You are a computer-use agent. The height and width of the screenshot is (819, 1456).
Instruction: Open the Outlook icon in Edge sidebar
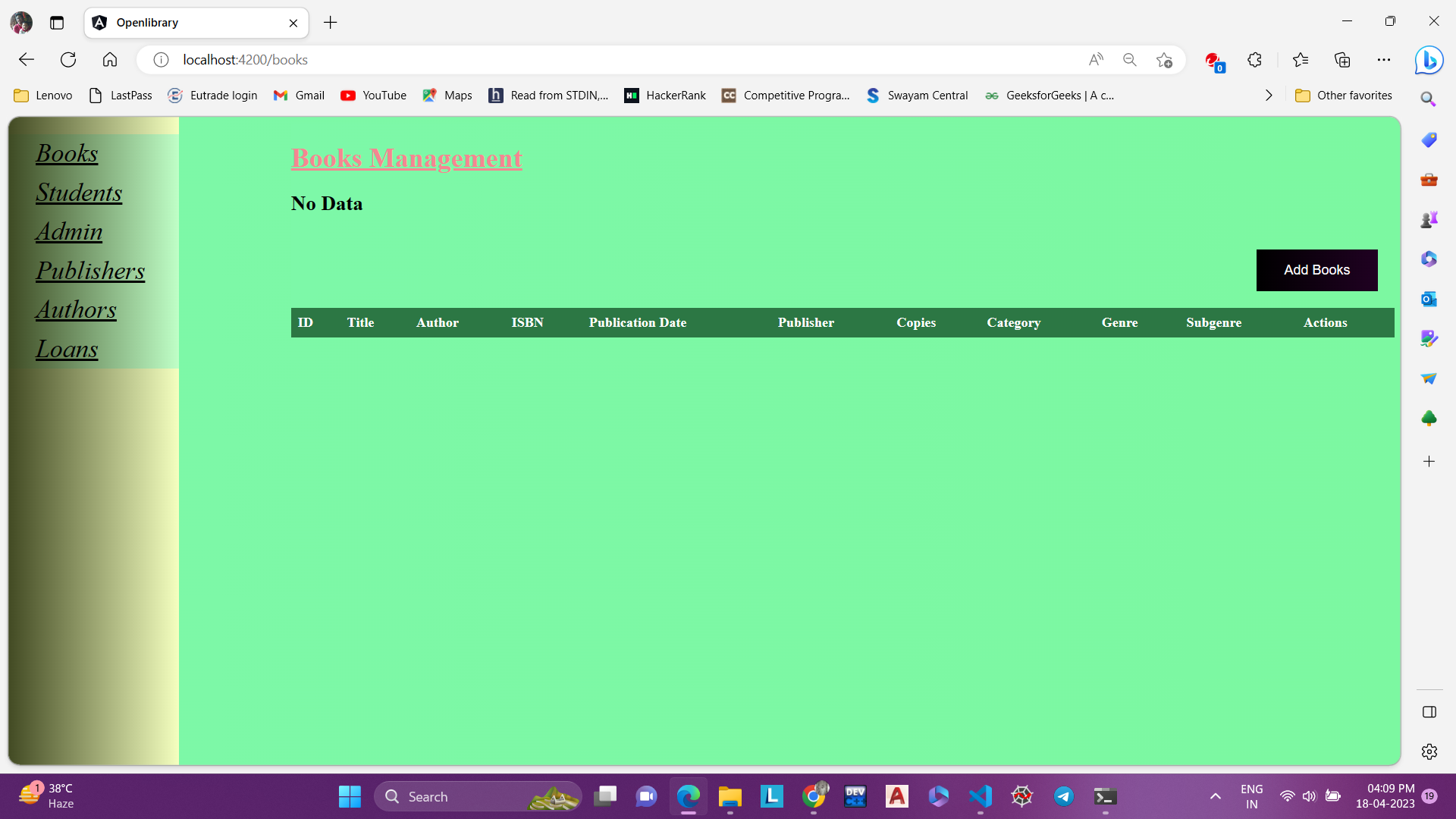pos(1429,299)
